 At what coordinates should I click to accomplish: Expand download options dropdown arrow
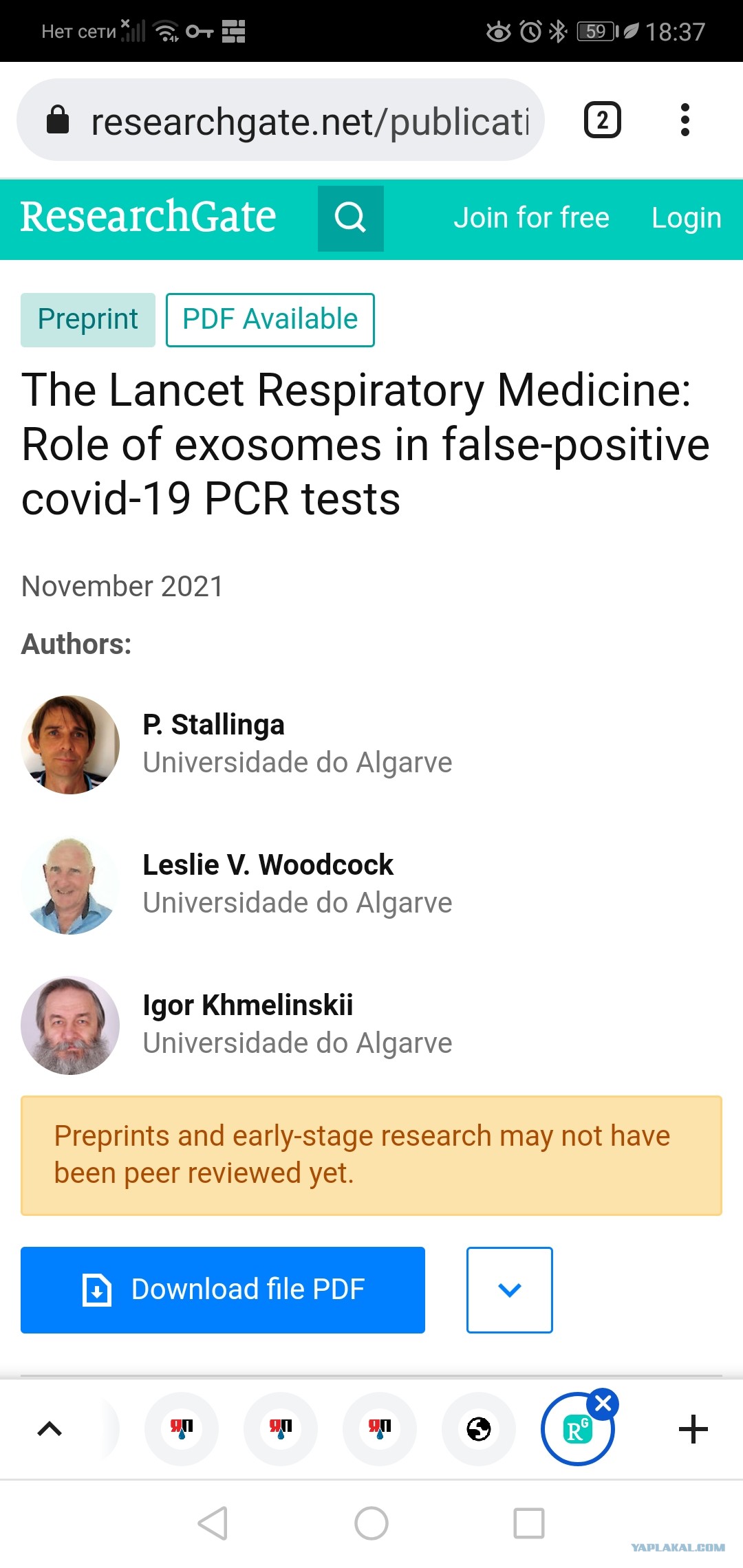510,1289
